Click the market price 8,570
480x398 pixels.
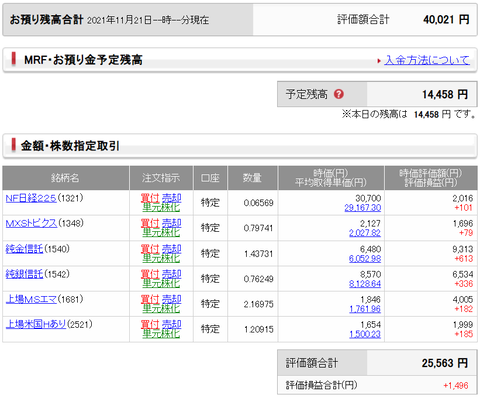pyautogui.click(x=370, y=274)
